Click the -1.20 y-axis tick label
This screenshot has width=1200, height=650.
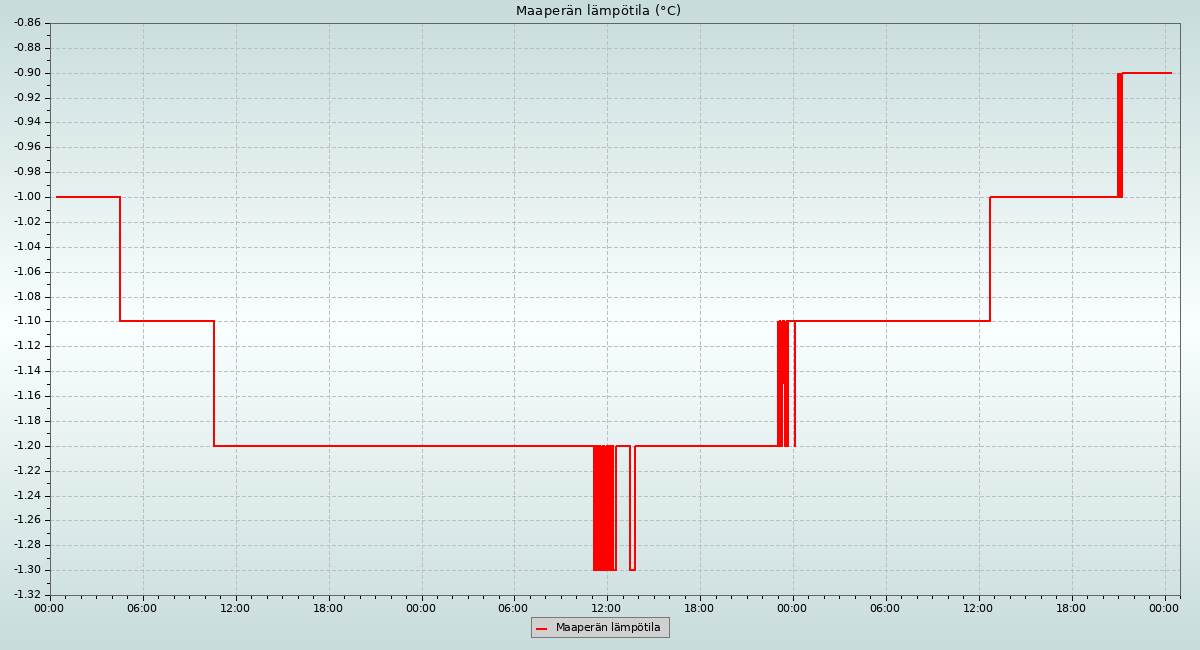(x=27, y=446)
